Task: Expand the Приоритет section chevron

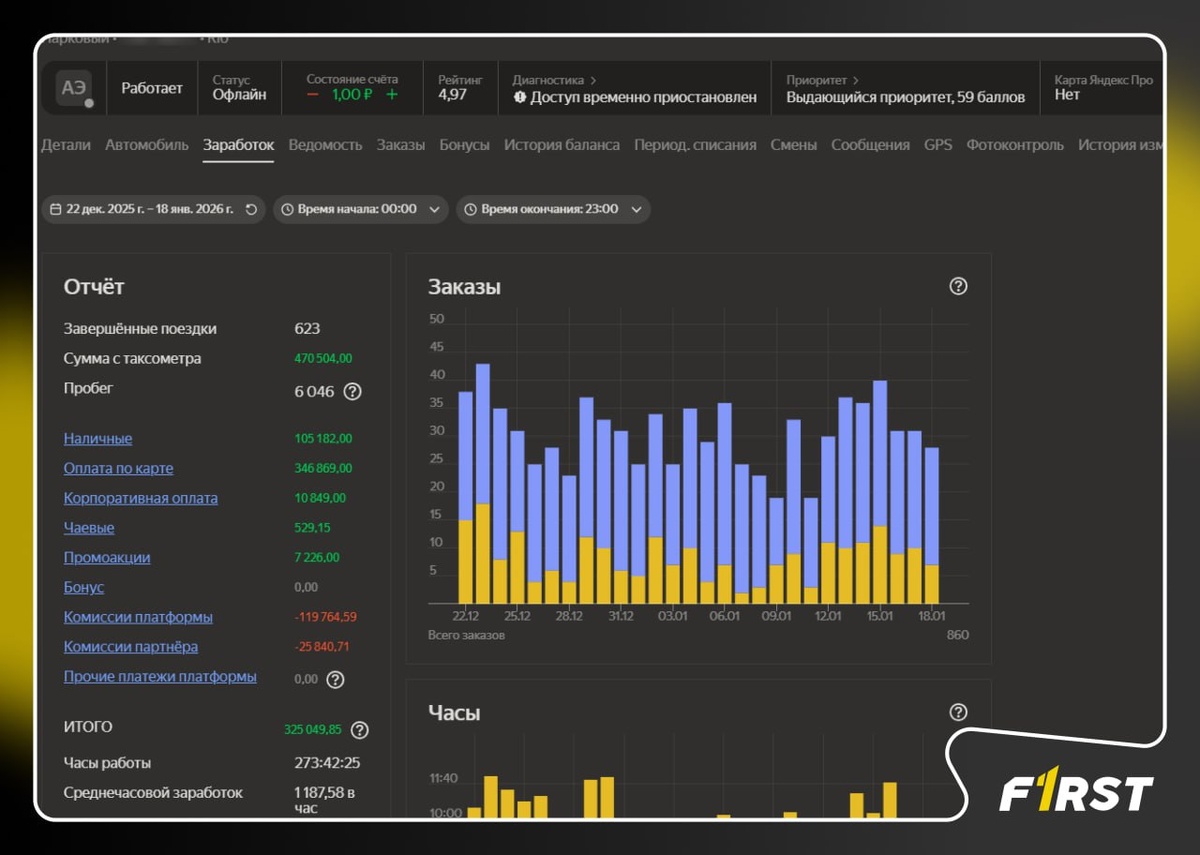Action: [x=855, y=80]
